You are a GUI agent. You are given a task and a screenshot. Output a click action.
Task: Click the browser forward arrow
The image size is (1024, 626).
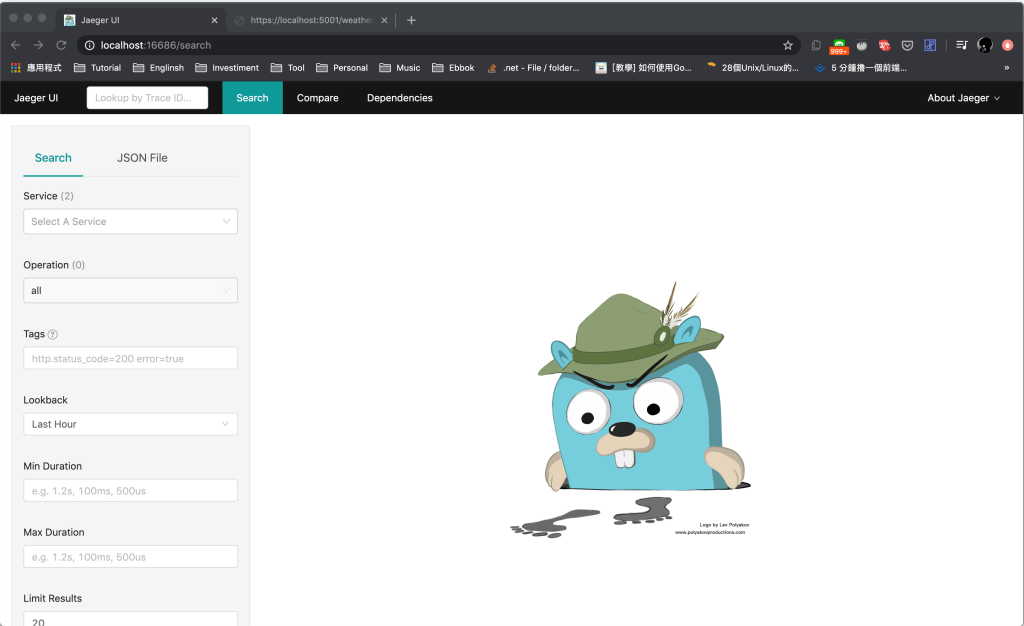coord(39,45)
